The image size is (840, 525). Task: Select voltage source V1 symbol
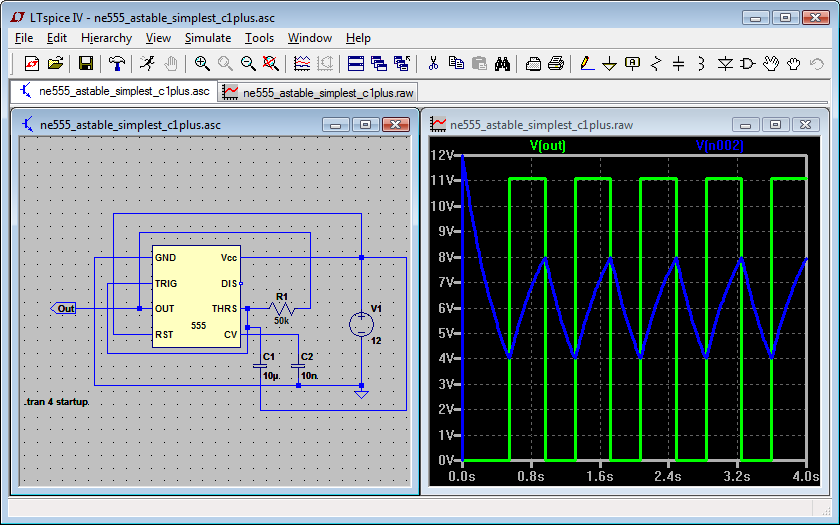coord(362,324)
